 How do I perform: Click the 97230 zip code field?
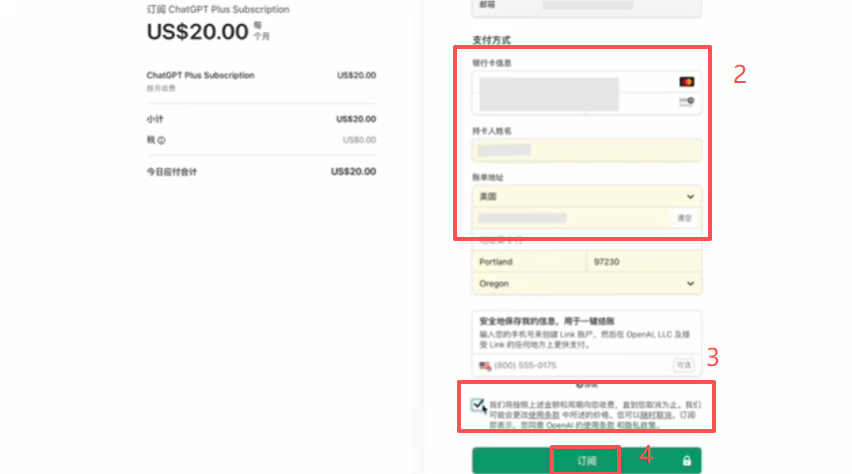644,262
